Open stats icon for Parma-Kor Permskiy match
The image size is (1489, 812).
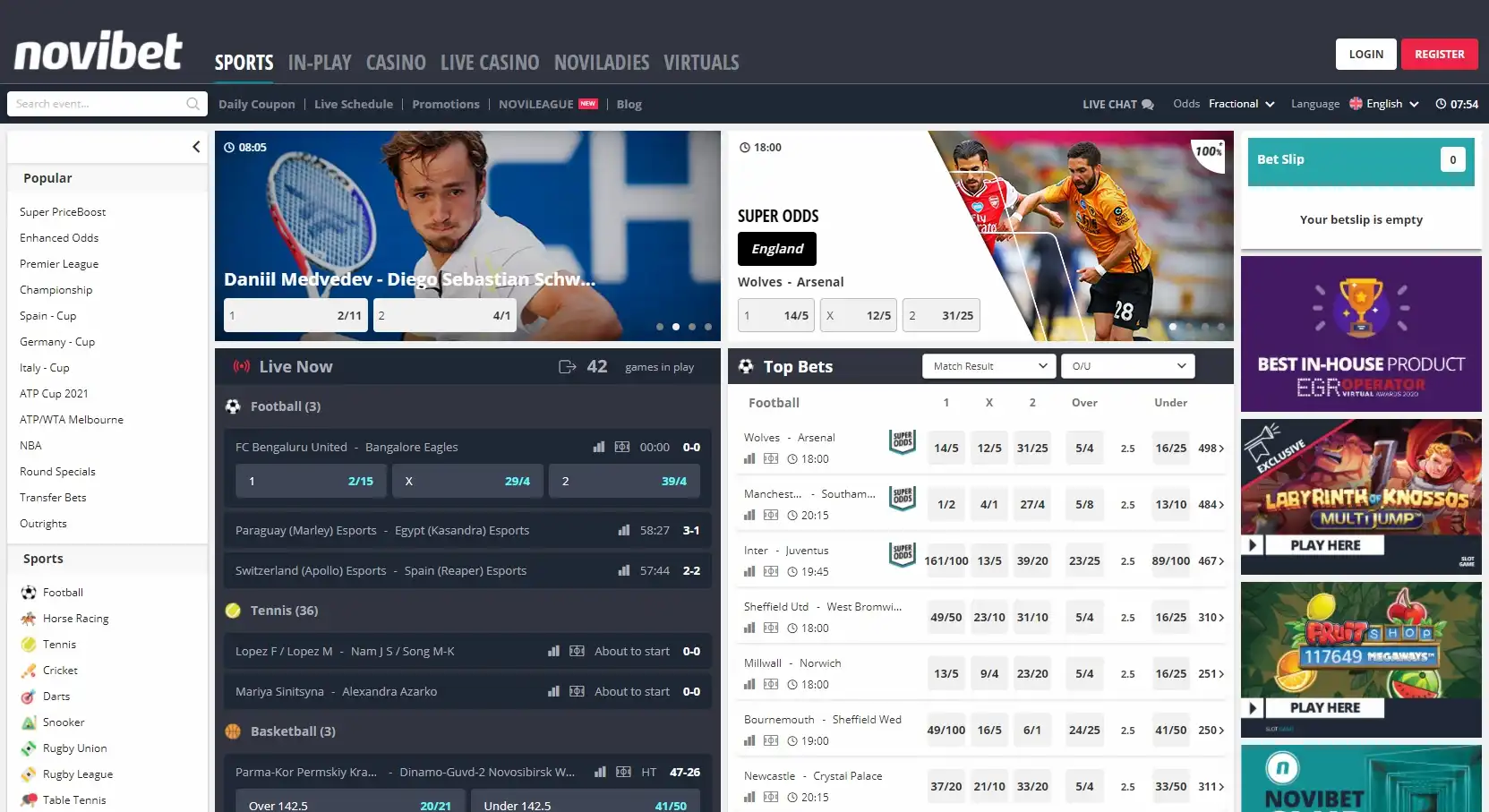(601, 772)
